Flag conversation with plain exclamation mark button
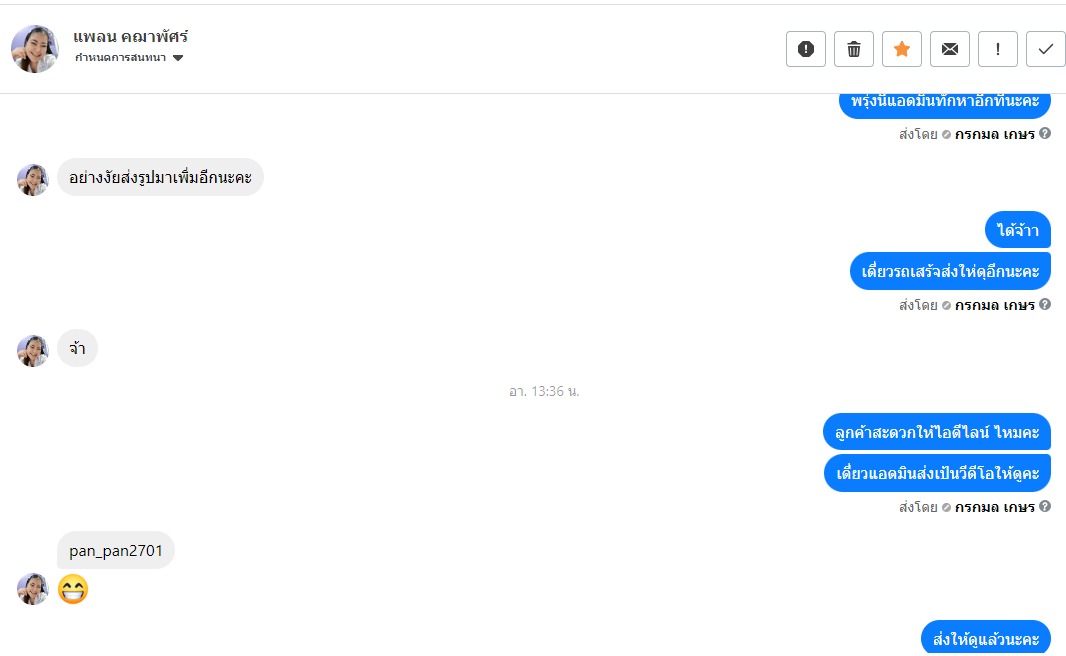The image size is (1066, 656). [x=998, y=49]
